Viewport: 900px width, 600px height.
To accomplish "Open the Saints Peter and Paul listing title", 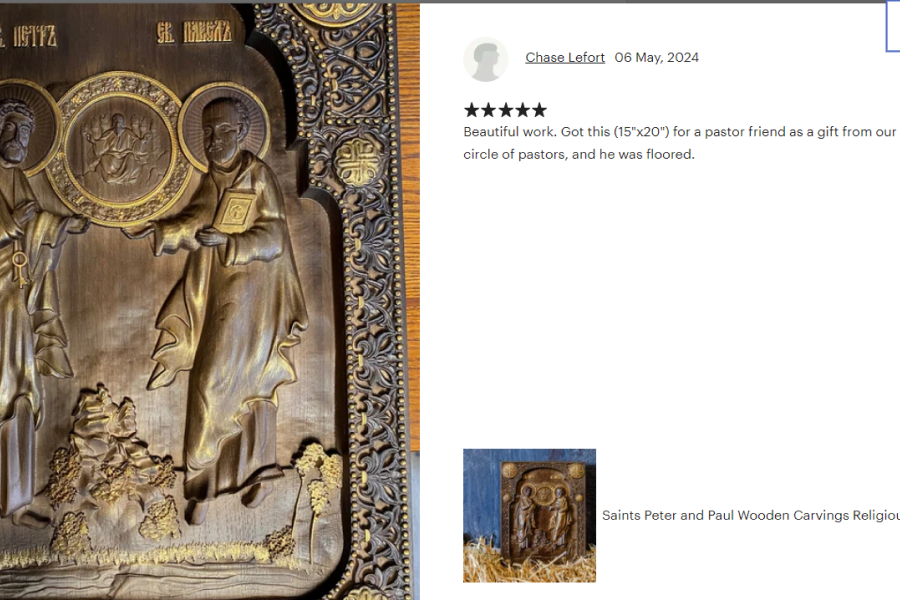I will 751,515.
